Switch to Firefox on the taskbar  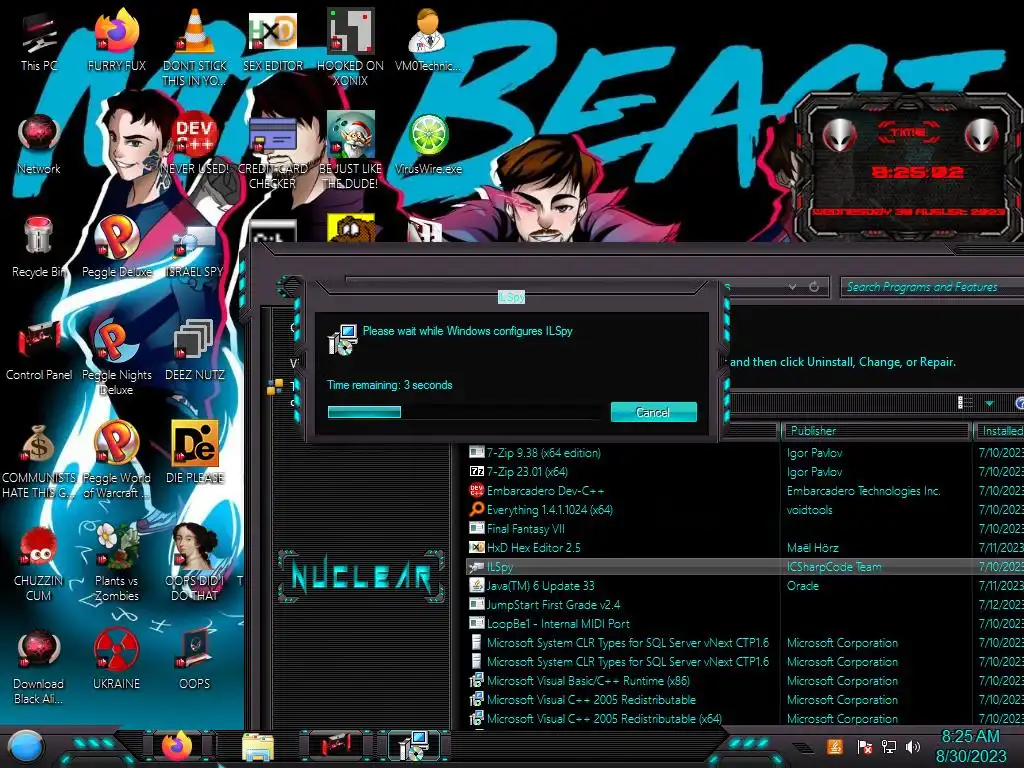coord(176,746)
